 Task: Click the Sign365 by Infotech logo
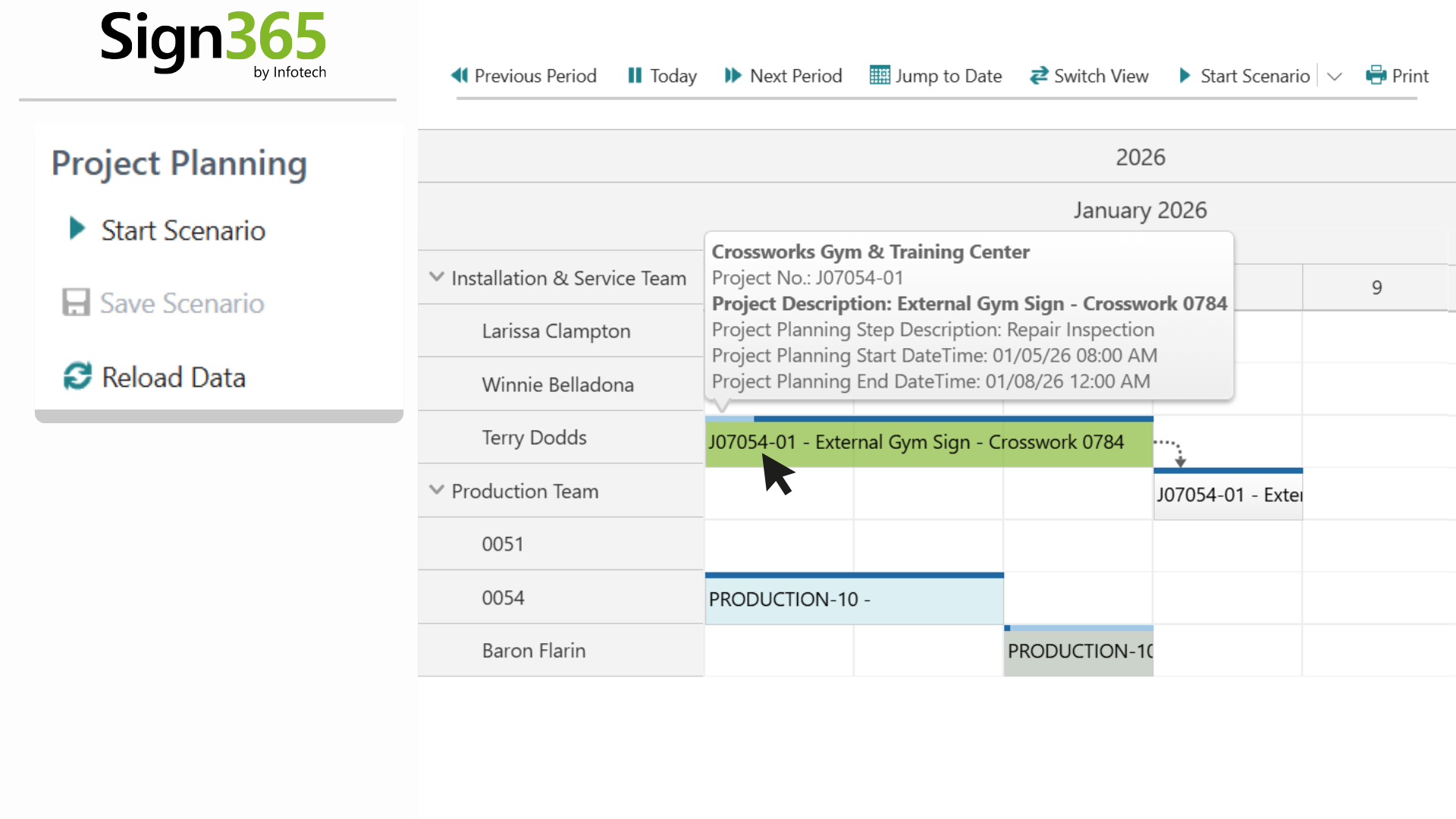coord(213,44)
